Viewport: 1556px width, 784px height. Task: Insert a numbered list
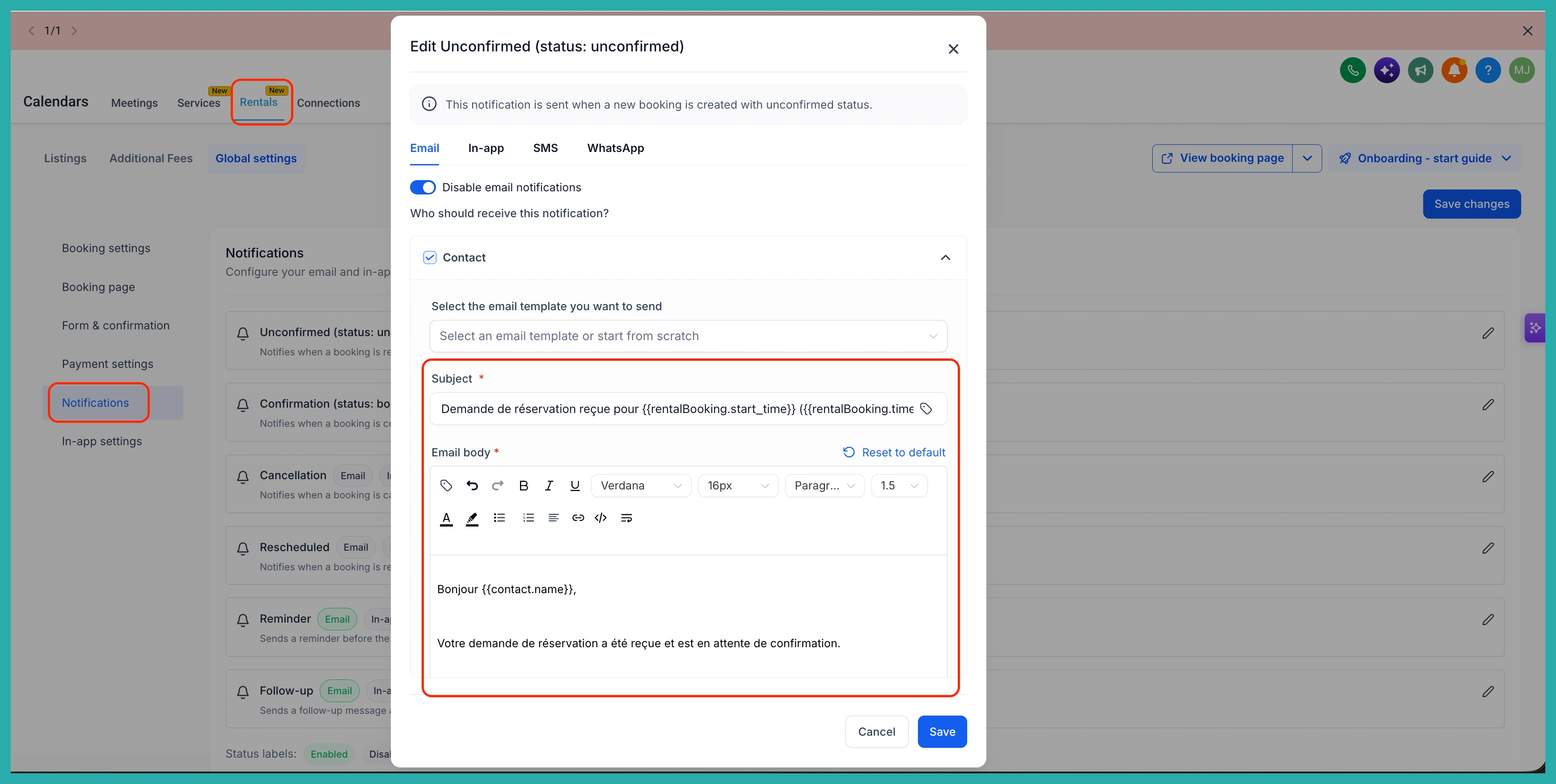(529, 518)
